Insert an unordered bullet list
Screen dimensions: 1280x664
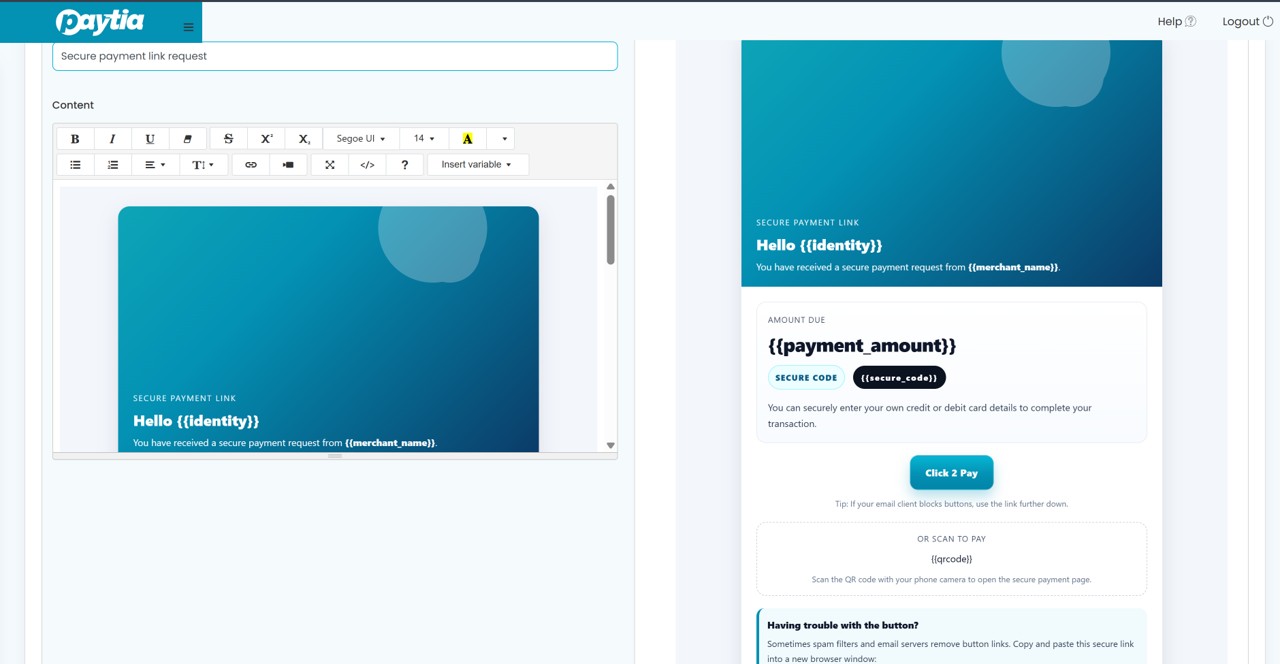pos(75,165)
